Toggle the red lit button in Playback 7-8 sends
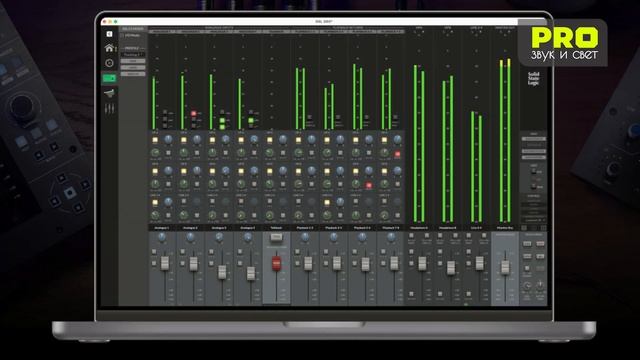Image resolution: width=640 pixels, height=360 pixels. coord(397,154)
